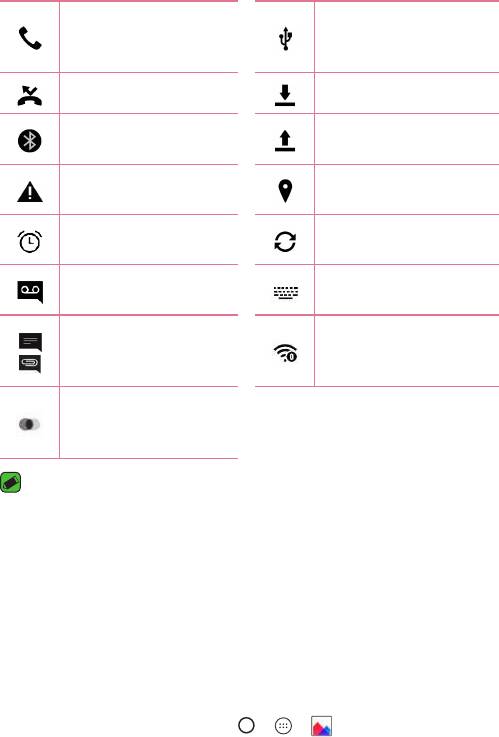This screenshot has height=737, width=499.
Task: Open the app drawer dotted circle
Action: 283,726
